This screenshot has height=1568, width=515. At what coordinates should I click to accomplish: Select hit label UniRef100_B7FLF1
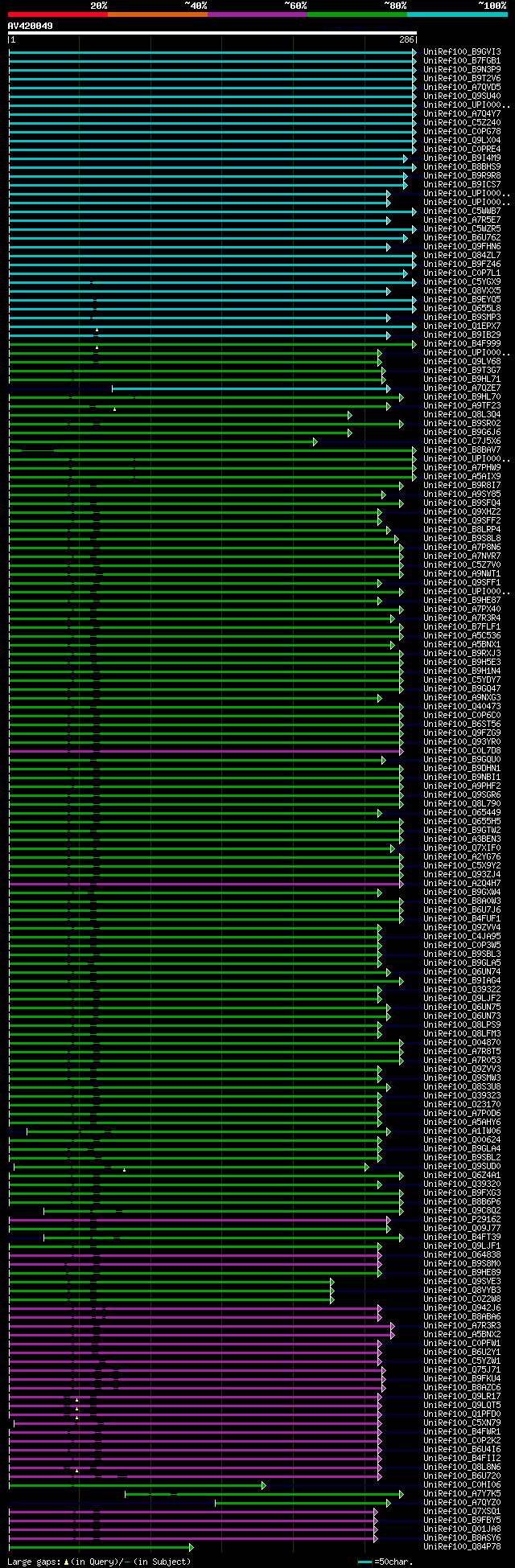[462, 627]
